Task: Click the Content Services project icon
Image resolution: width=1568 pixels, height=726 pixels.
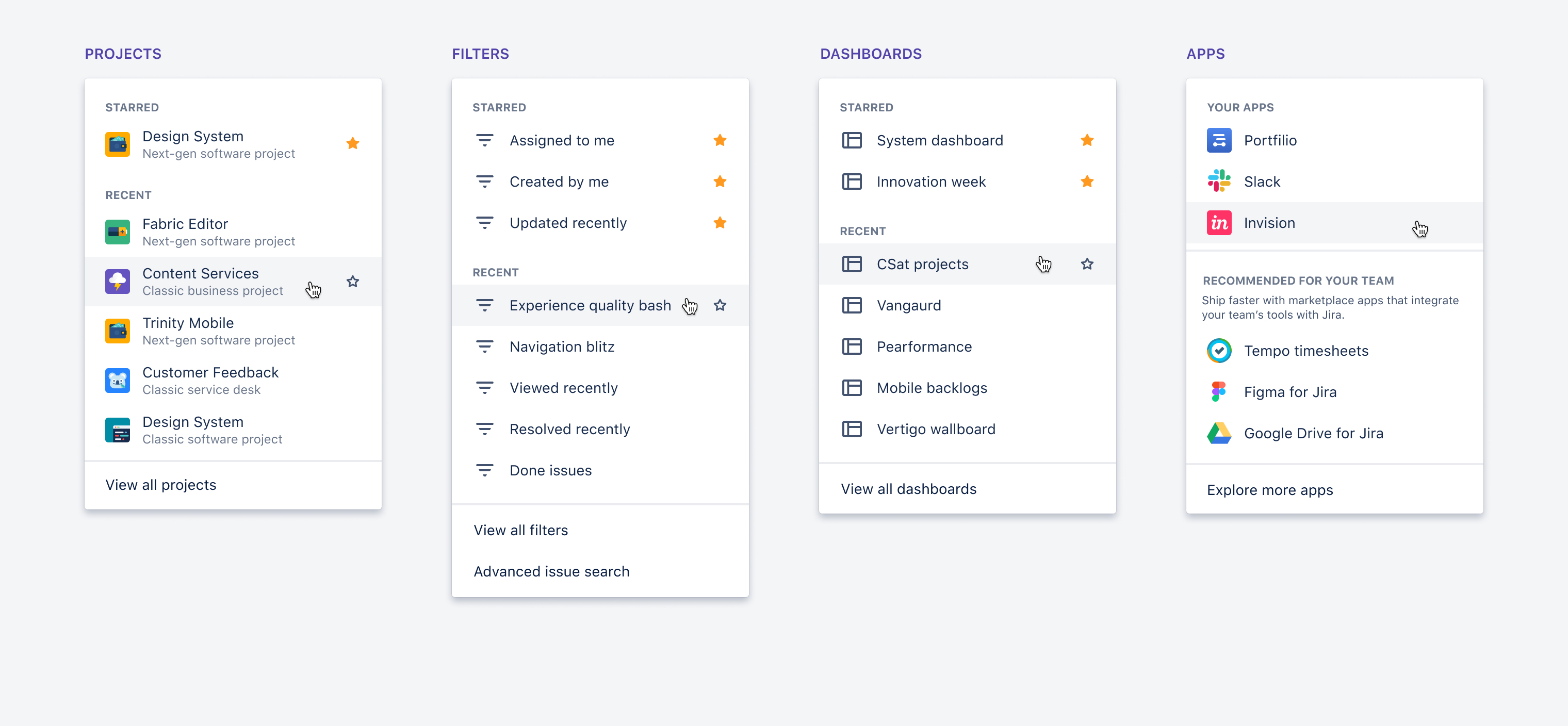Action: (x=119, y=281)
